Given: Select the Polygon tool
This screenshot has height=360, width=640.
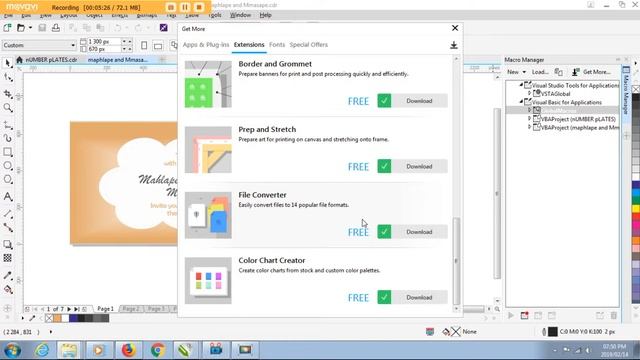Looking at the screenshot, I should [x=8, y=180].
